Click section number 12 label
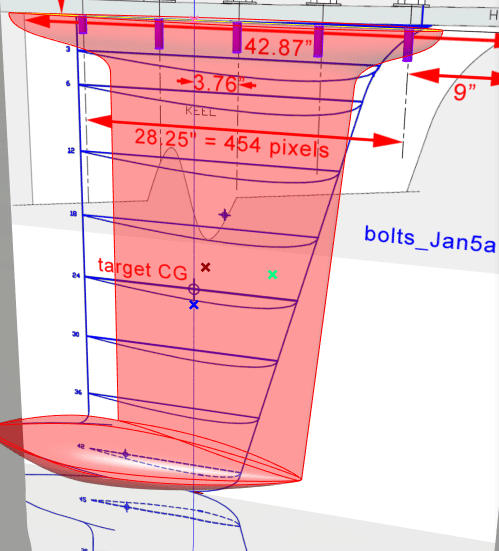499x551 pixels. tap(71, 151)
